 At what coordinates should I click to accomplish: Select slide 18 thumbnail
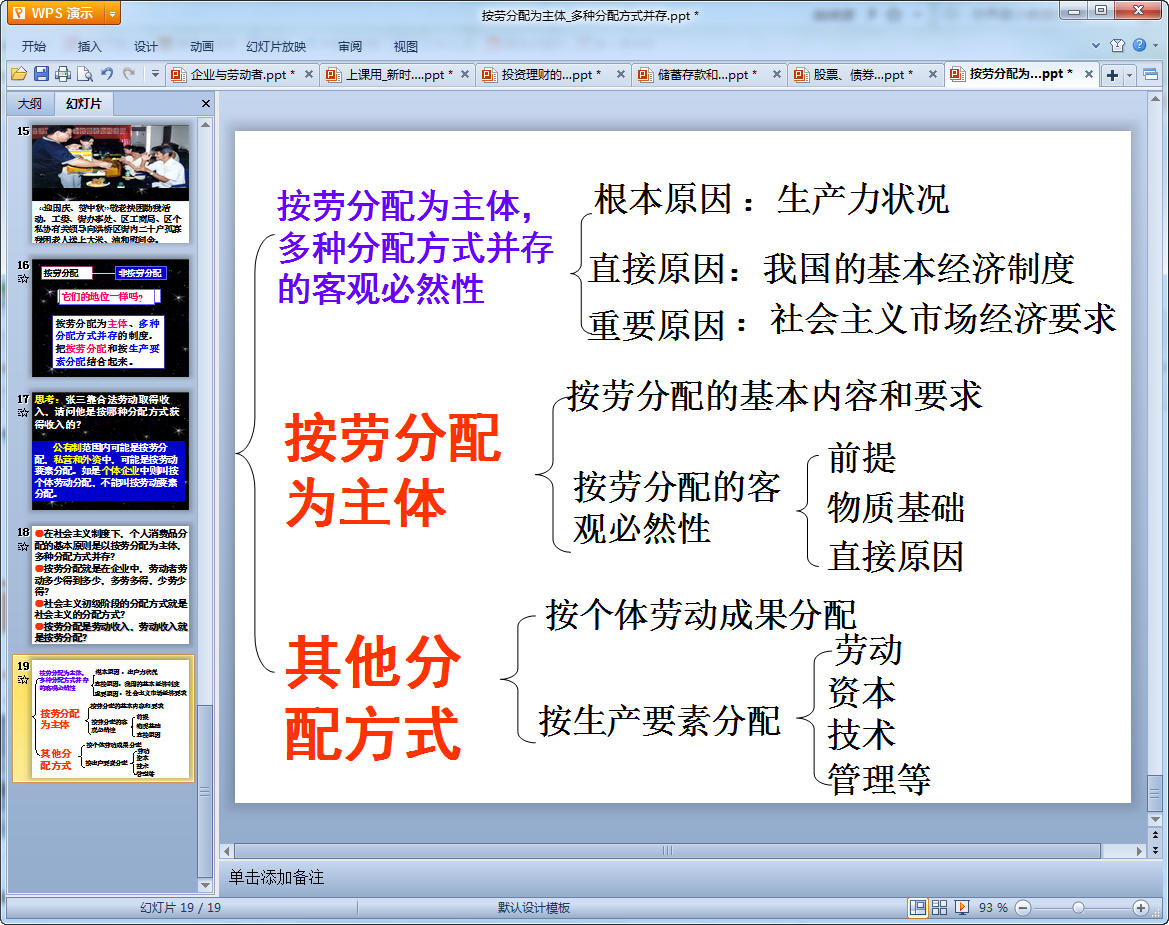(110, 585)
